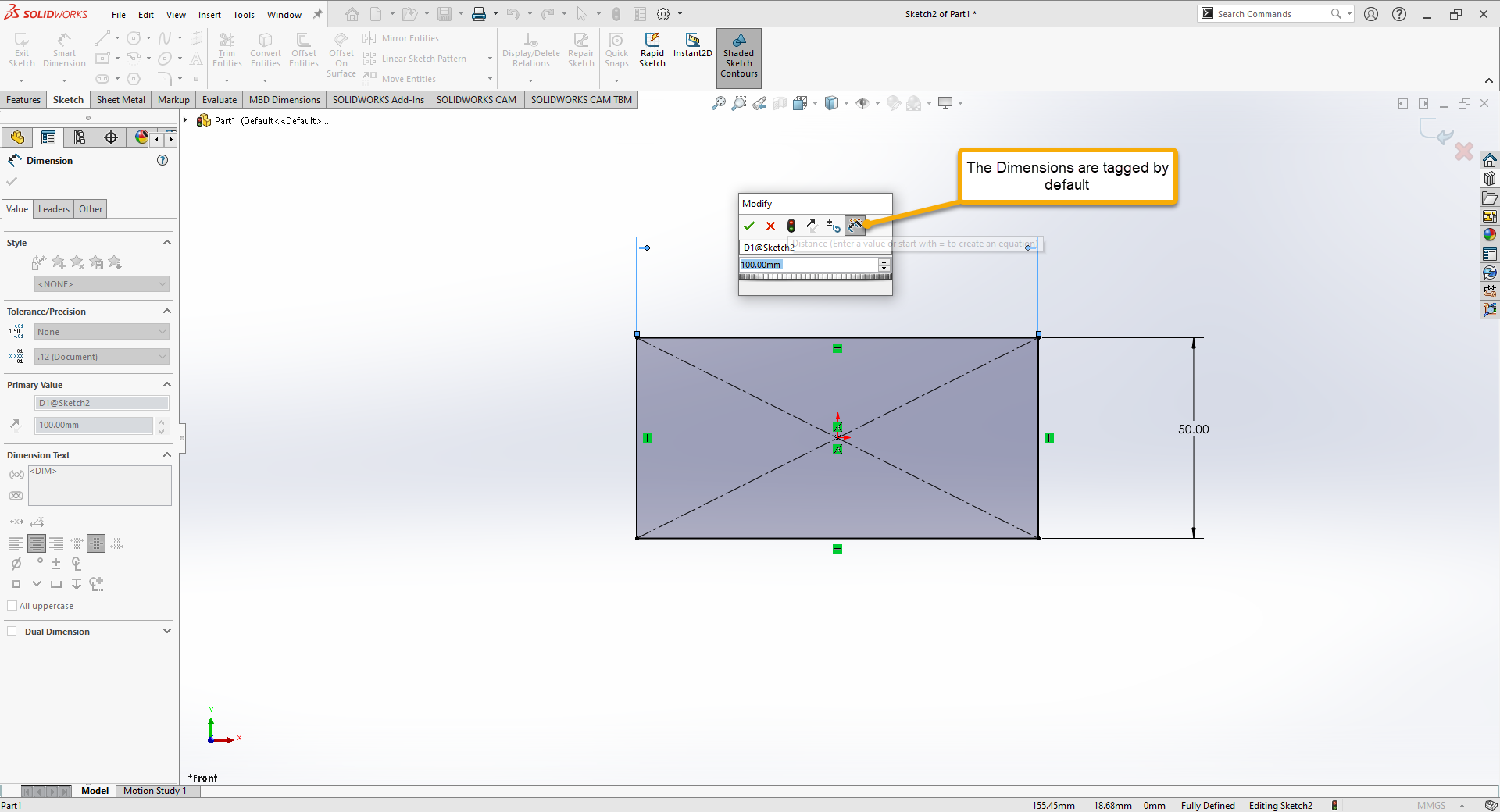This screenshot has width=1500, height=812.
Task: Accept the Modify dialog with green checkmark
Action: coord(749,226)
